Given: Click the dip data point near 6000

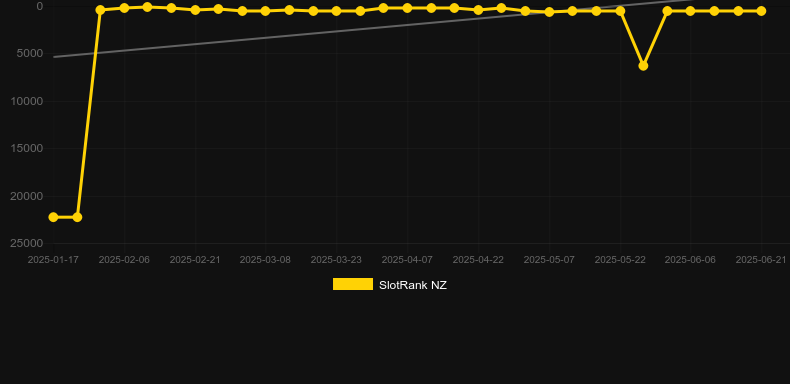Looking at the screenshot, I should [x=643, y=66].
